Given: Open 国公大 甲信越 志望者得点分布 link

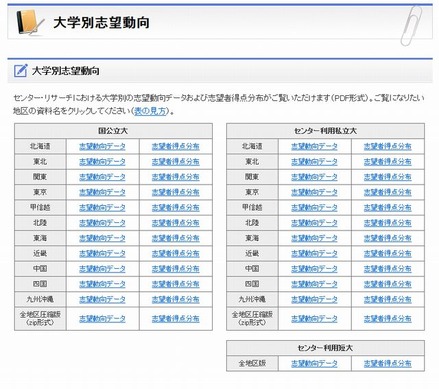Looking at the screenshot, I should (x=175, y=208).
